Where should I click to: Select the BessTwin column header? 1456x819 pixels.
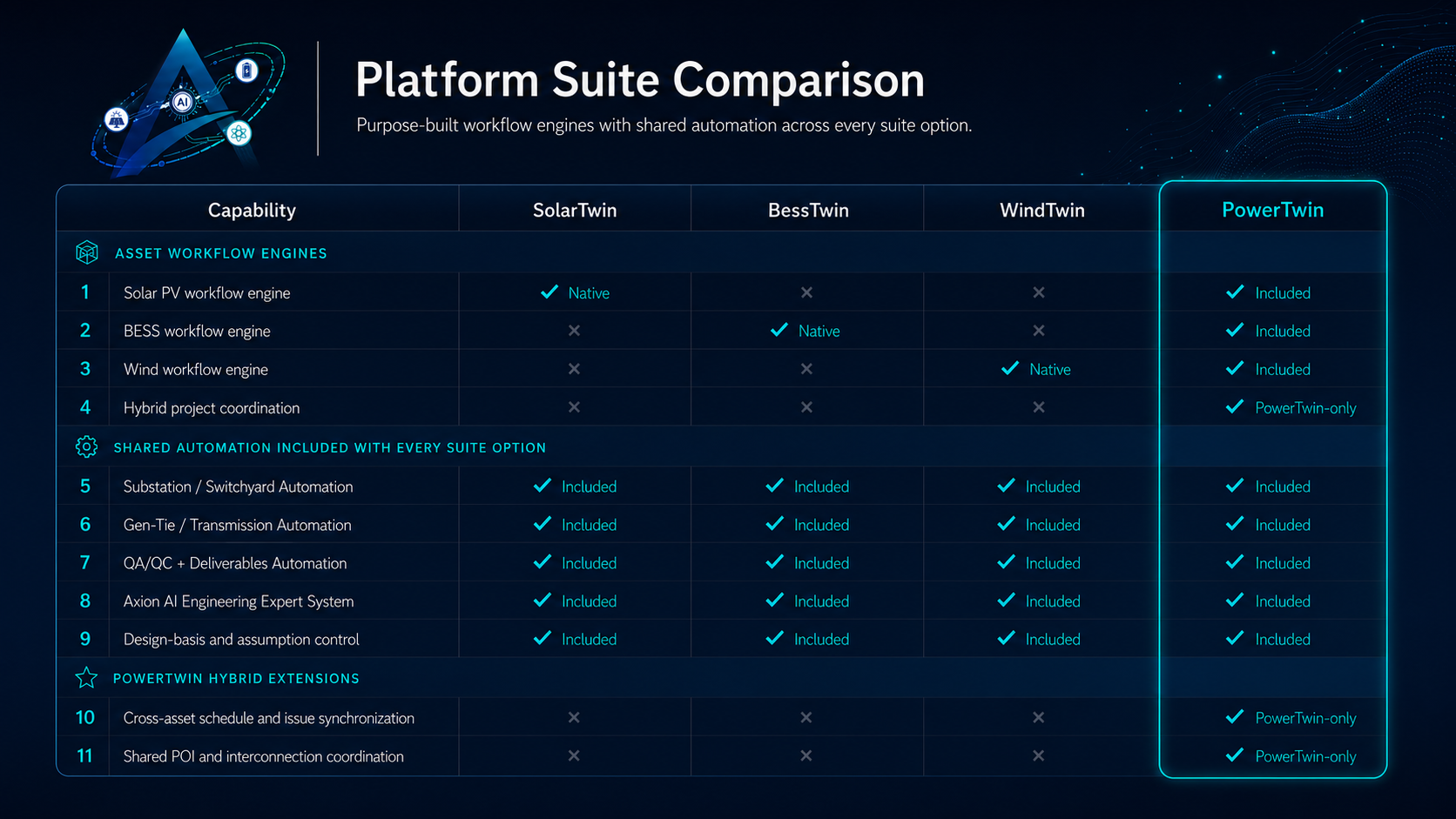pyautogui.click(x=808, y=210)
